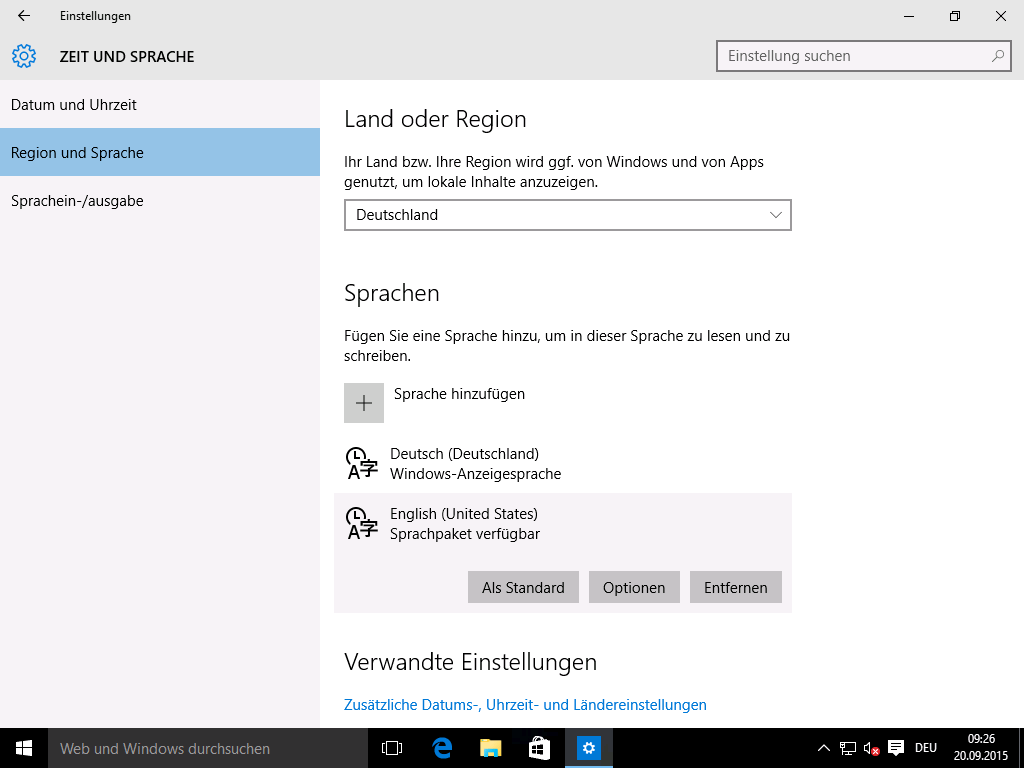1024x768 pixels.
Task: Click the plus icon to add a language
Action: coord(364,403)
